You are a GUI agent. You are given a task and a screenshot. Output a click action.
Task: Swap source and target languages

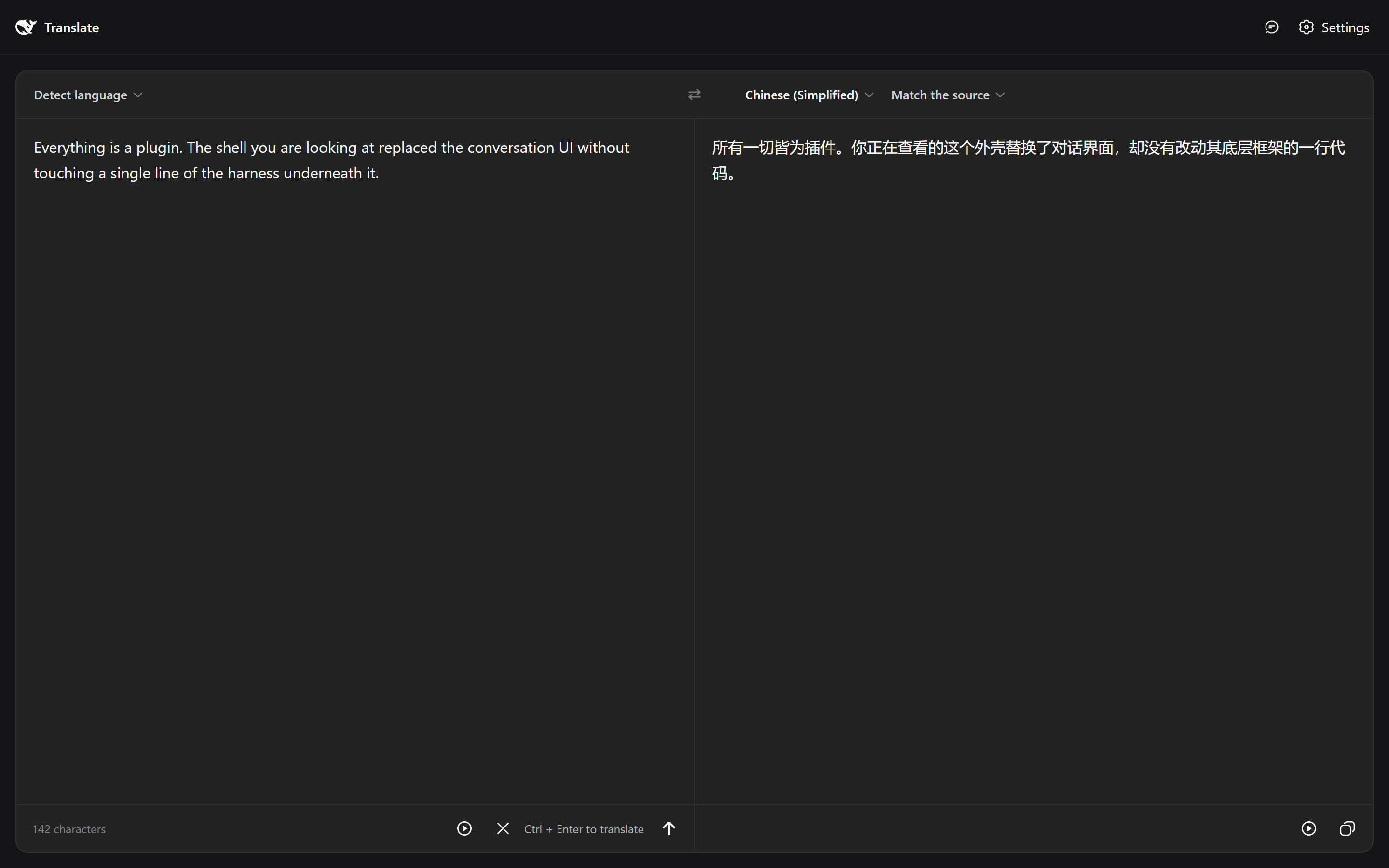click(x=694, y=95)
